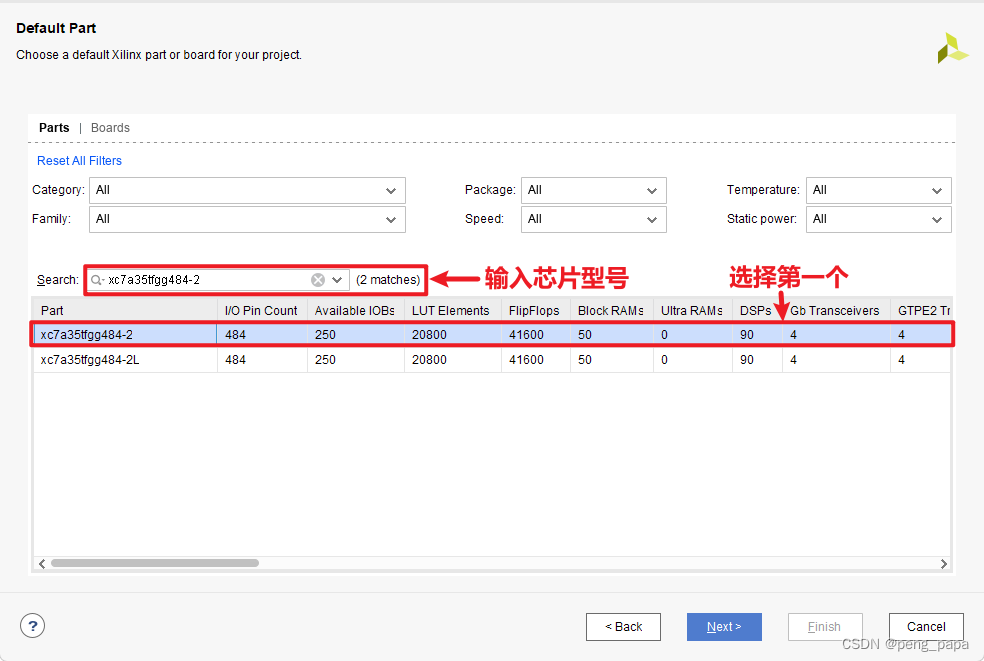Image resolution: width=984 pixels, height=661 pixels.
Task: Open the Speed dropdown
Action: [x=594, y=220]
